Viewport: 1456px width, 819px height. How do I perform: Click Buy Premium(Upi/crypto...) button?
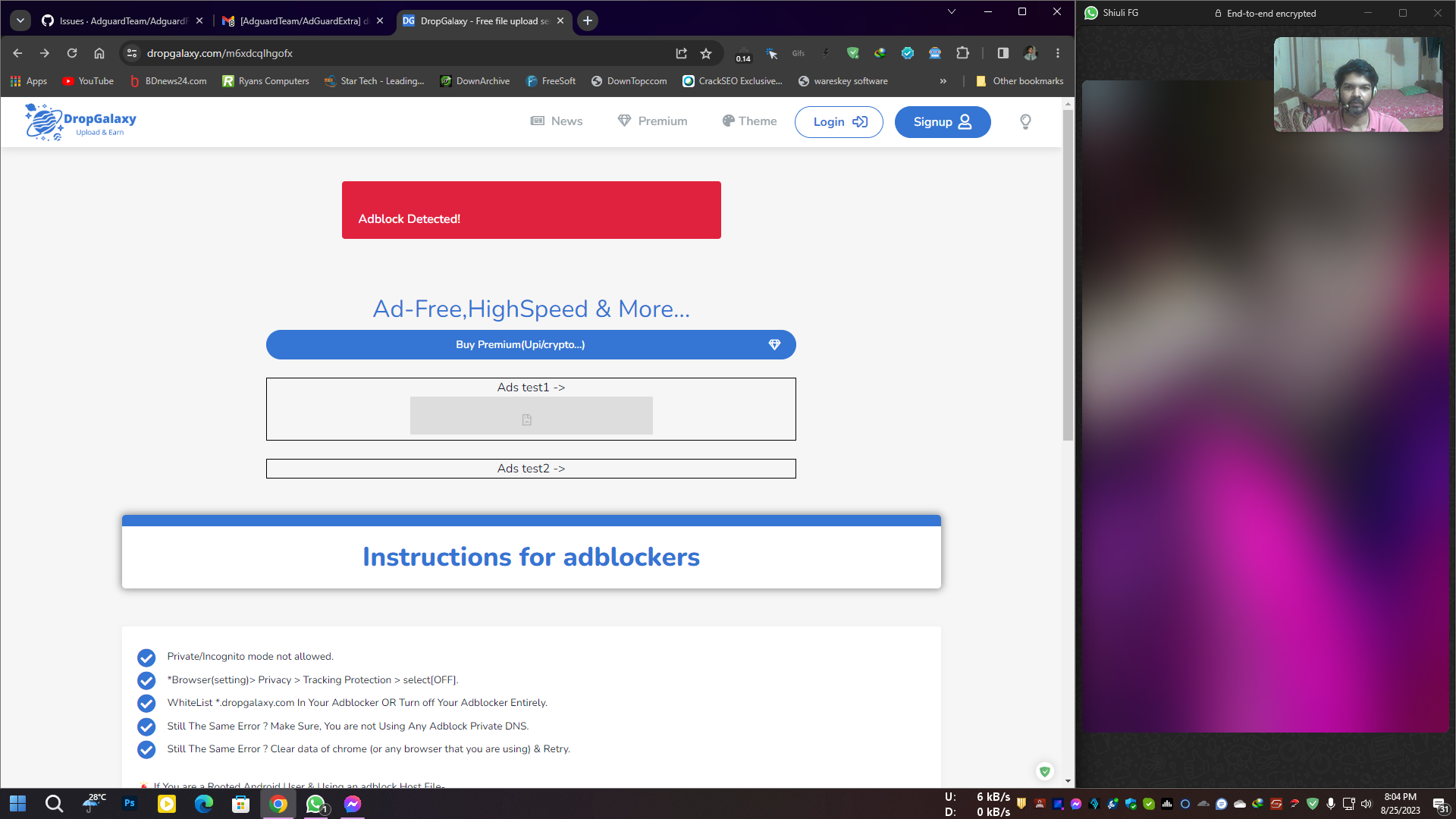click(530, 344)
